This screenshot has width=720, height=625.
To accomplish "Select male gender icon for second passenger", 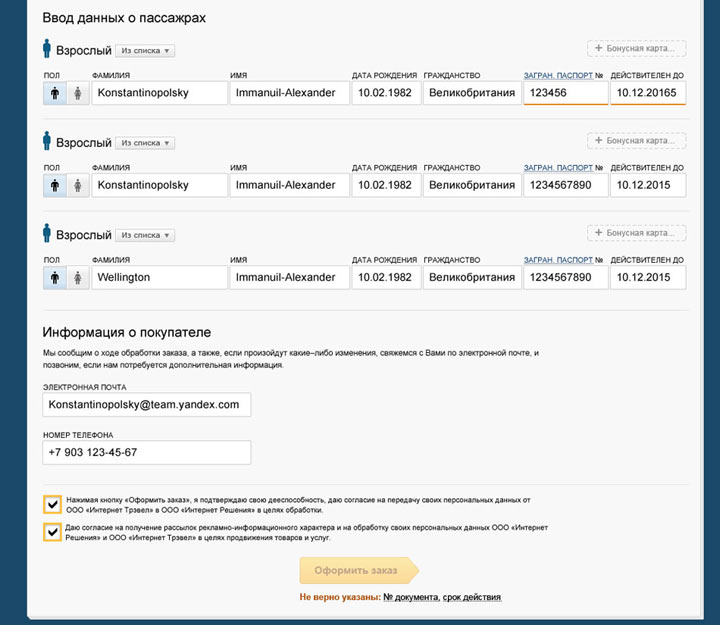I will coord(54,185).
